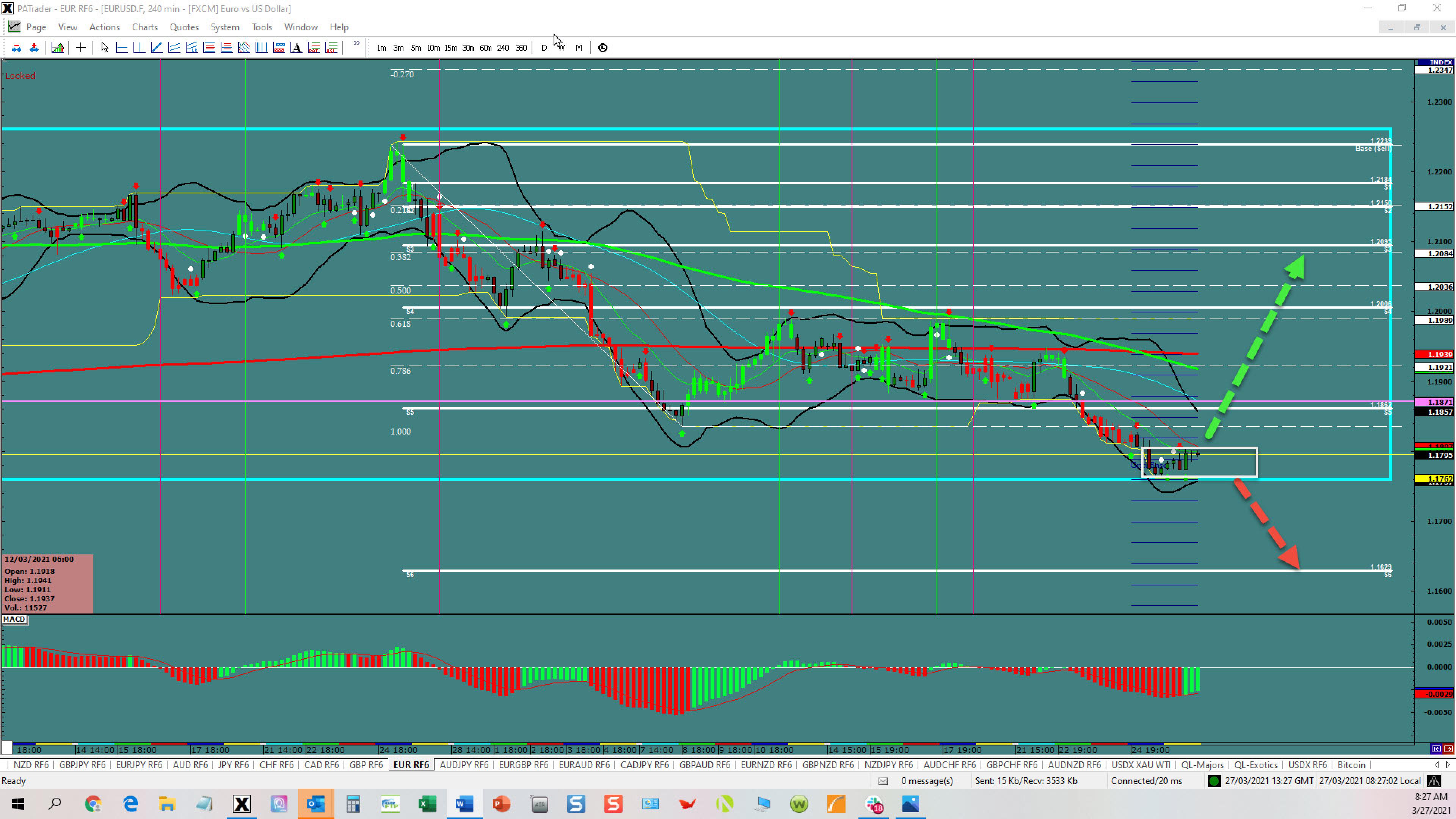Open the Tools menu
Screen dimensions: 1456x819
pos(262,27)
